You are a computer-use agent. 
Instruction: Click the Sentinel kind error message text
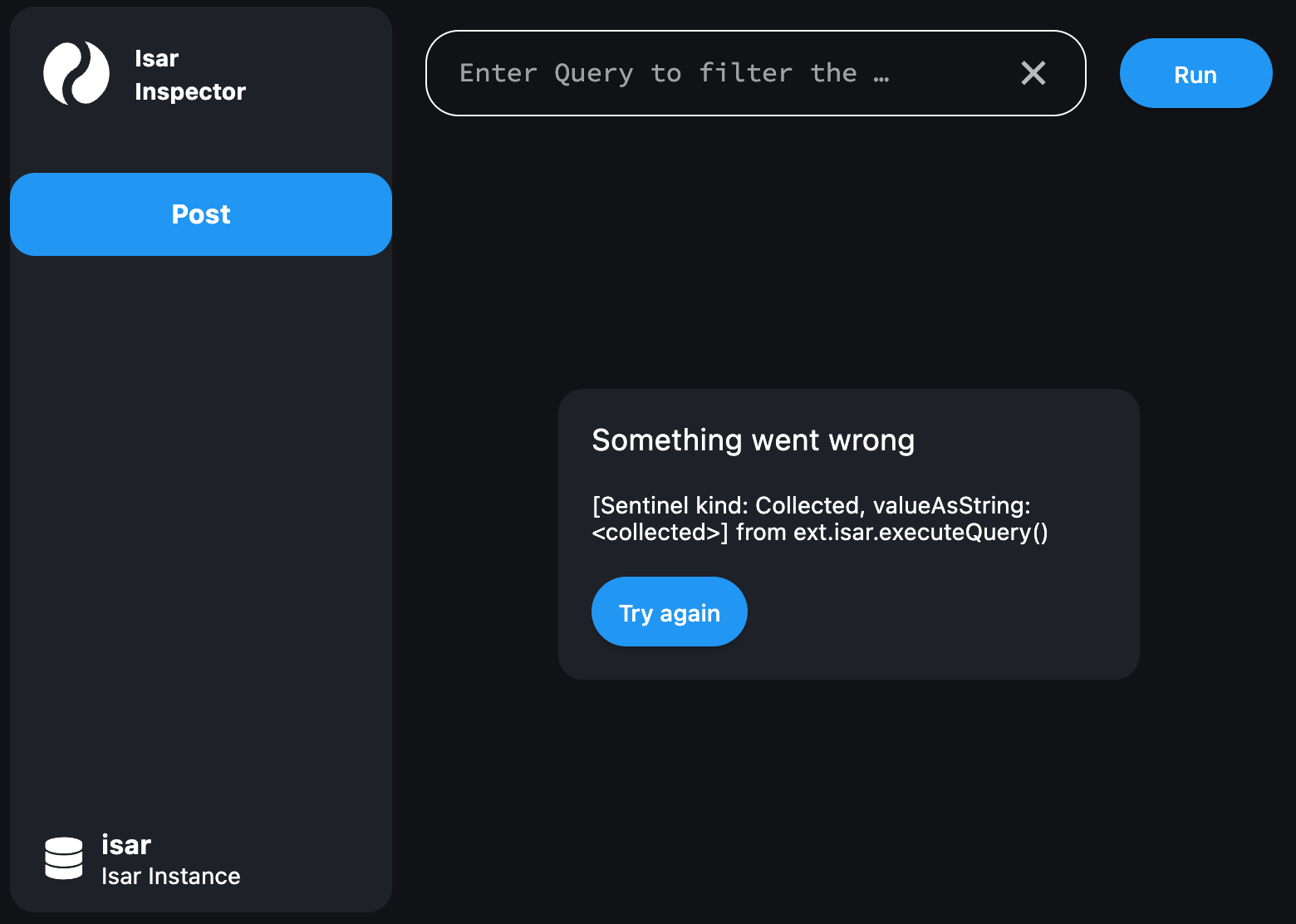(819, 519)
